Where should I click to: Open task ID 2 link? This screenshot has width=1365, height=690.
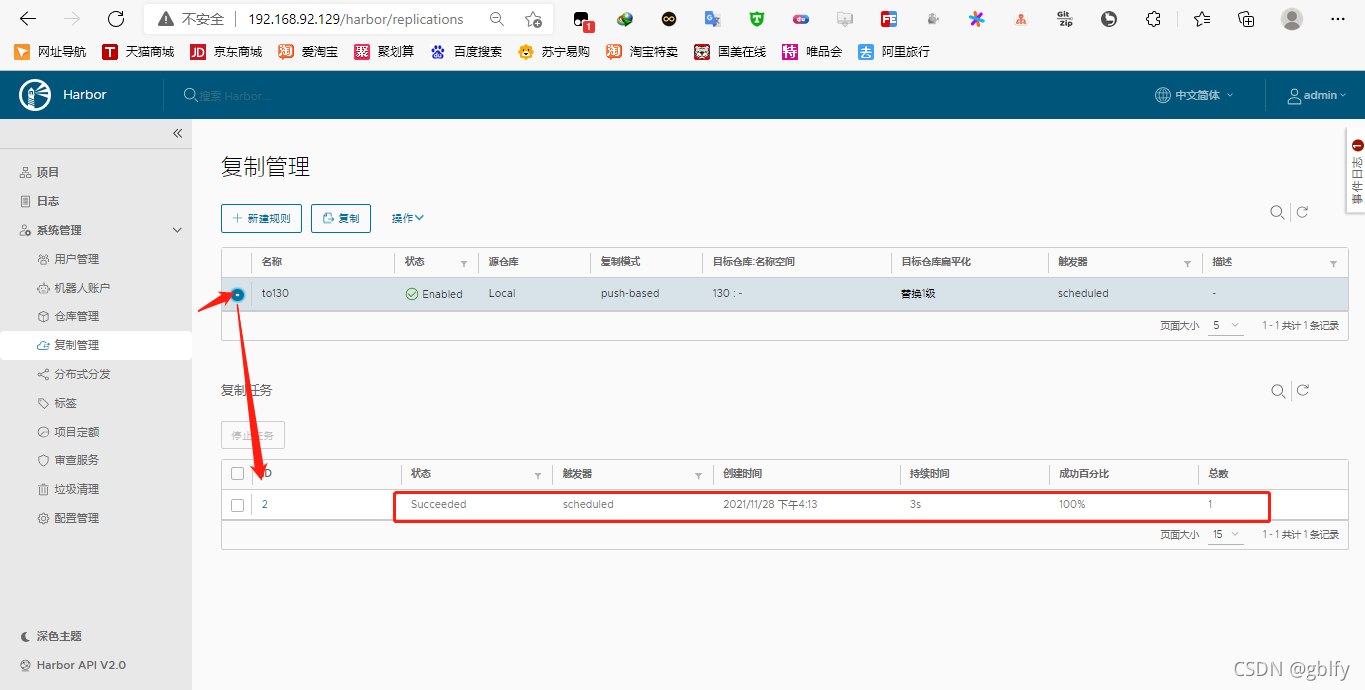click(265, 504)
